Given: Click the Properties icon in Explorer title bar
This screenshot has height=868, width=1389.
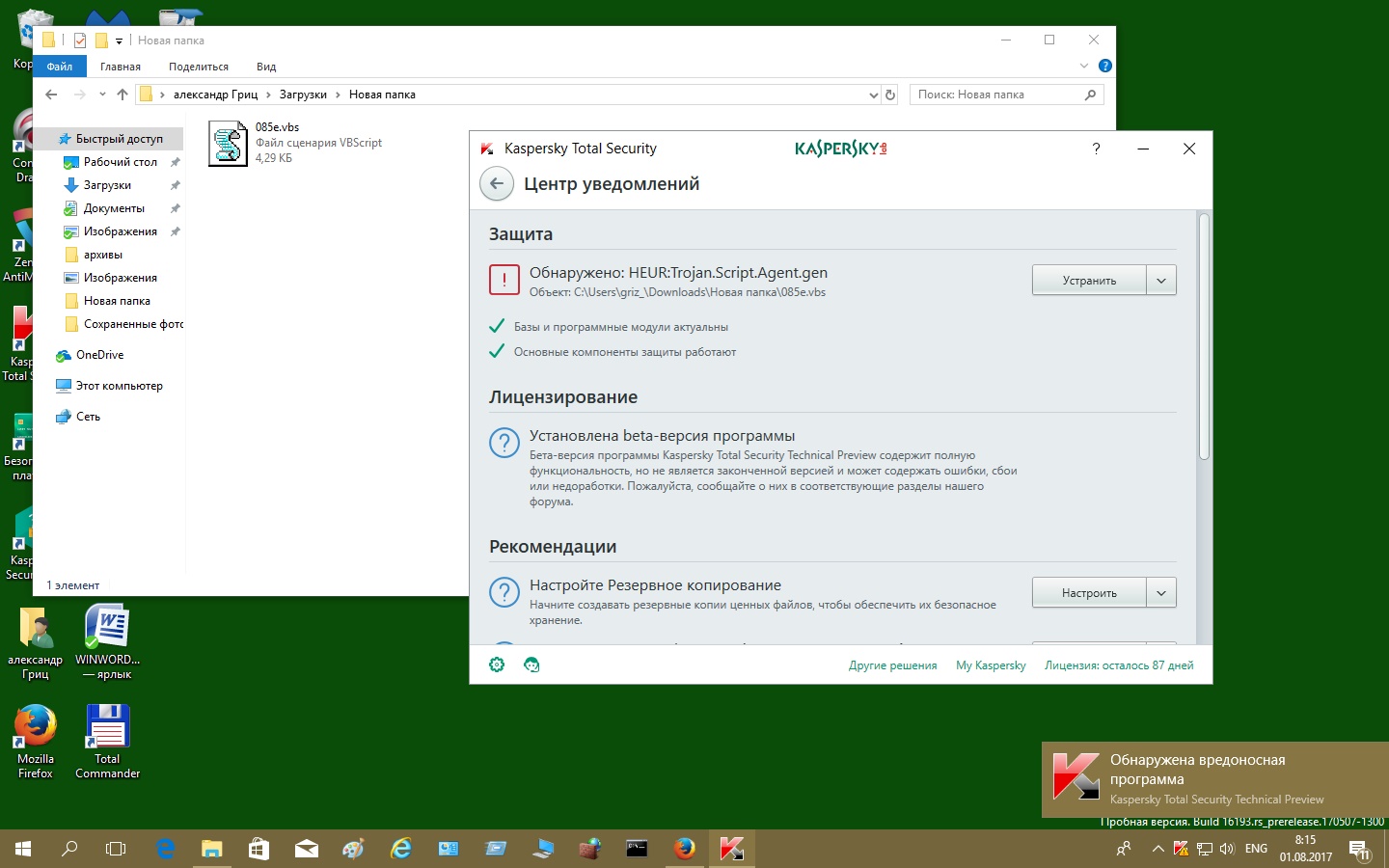Looking at the screenshot, I should click(x=80, y=41).
